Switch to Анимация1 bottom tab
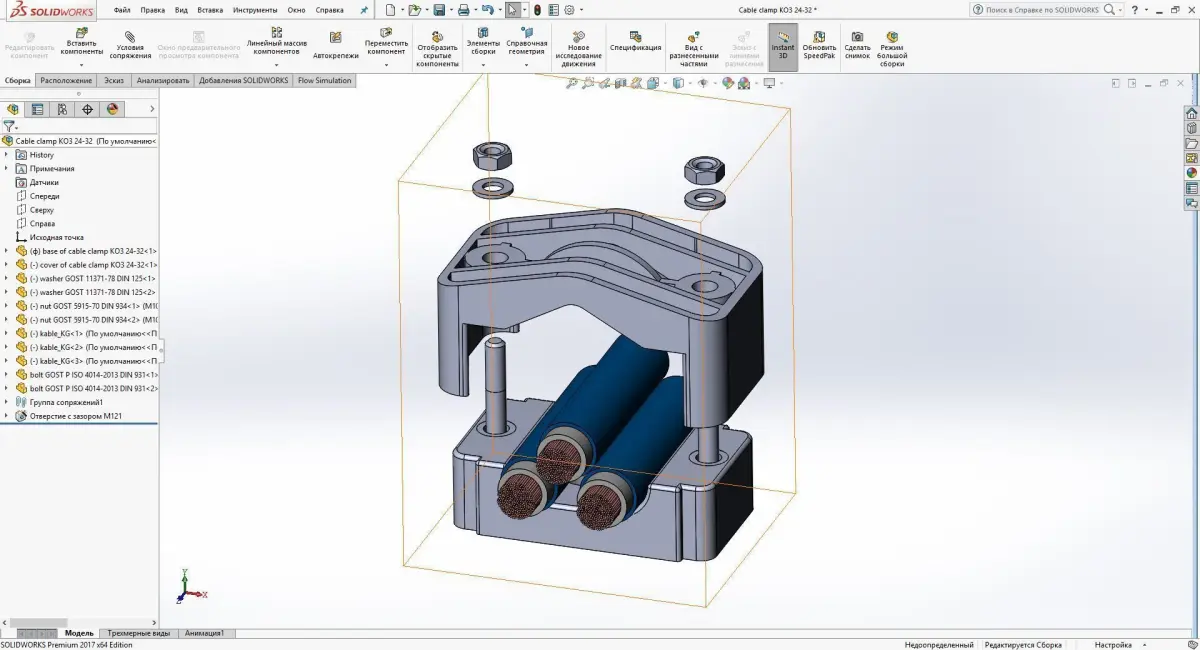This screenshot has height=650, width=1200. coord(204,633)
